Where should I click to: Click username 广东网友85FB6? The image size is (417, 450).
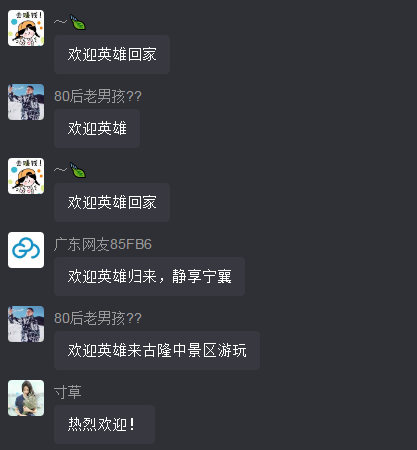[x=103, y=244]
